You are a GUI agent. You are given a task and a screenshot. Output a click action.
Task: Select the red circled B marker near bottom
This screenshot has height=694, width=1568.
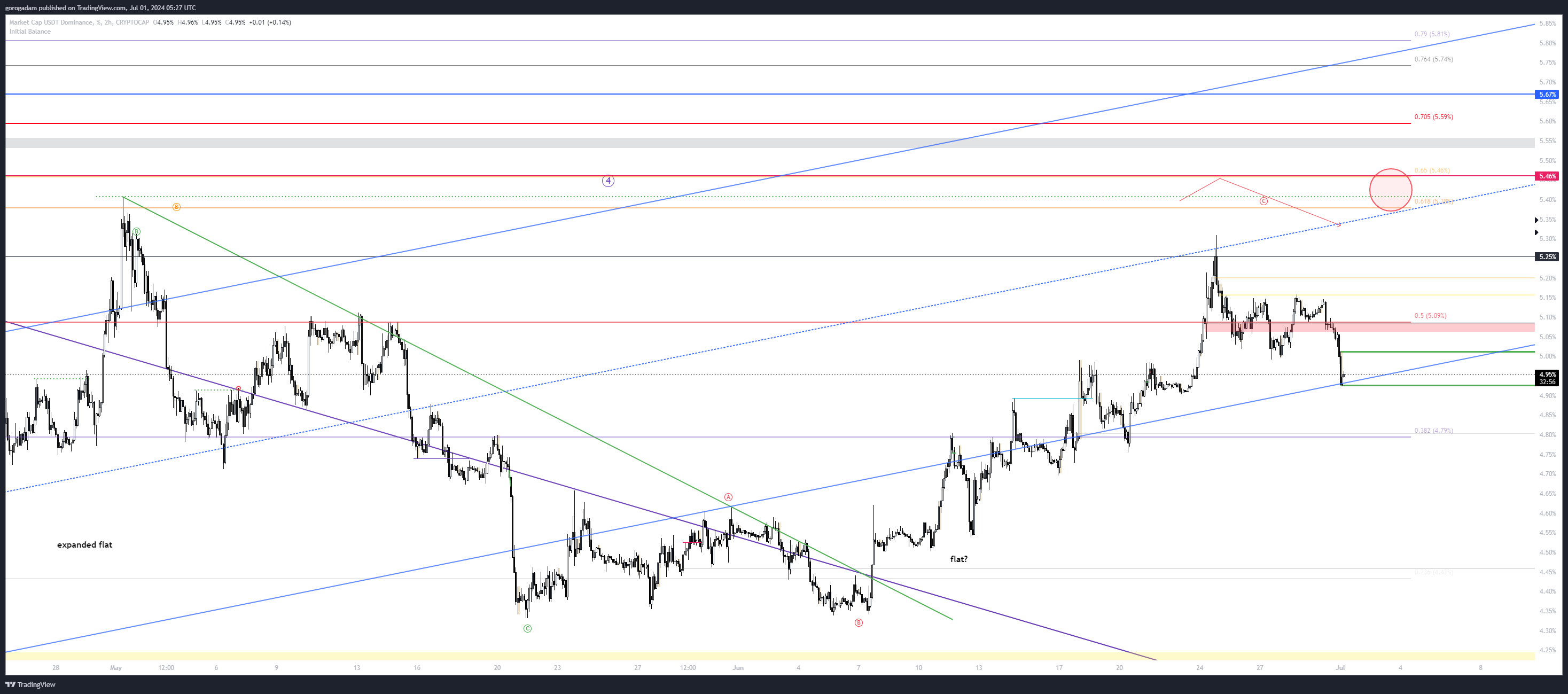(859, 623)
